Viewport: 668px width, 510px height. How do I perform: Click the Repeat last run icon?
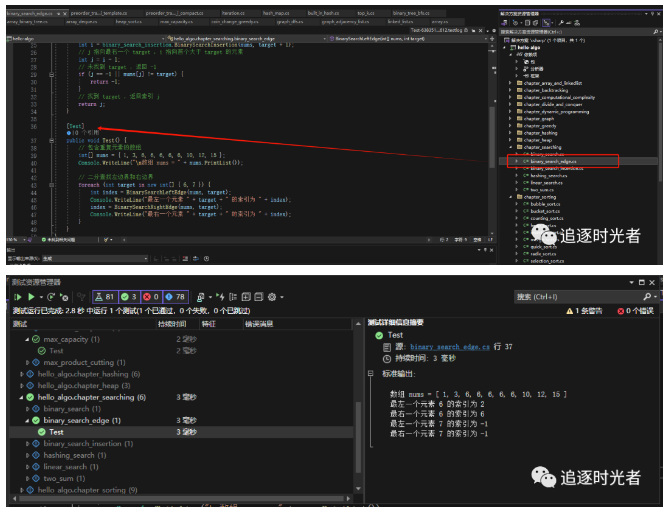[51, 297]
